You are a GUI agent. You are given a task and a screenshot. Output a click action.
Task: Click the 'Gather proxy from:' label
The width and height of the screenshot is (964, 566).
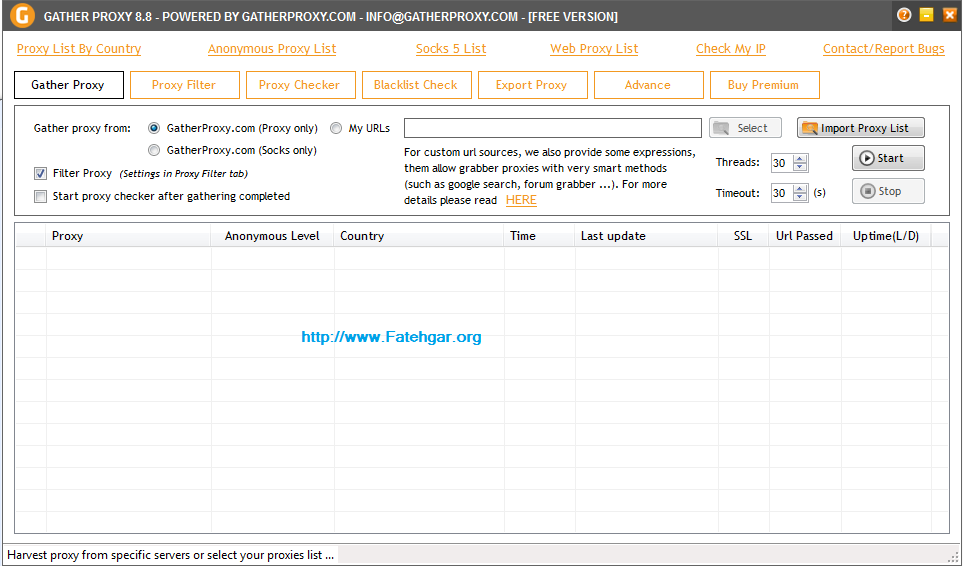(x=82, y=128)
